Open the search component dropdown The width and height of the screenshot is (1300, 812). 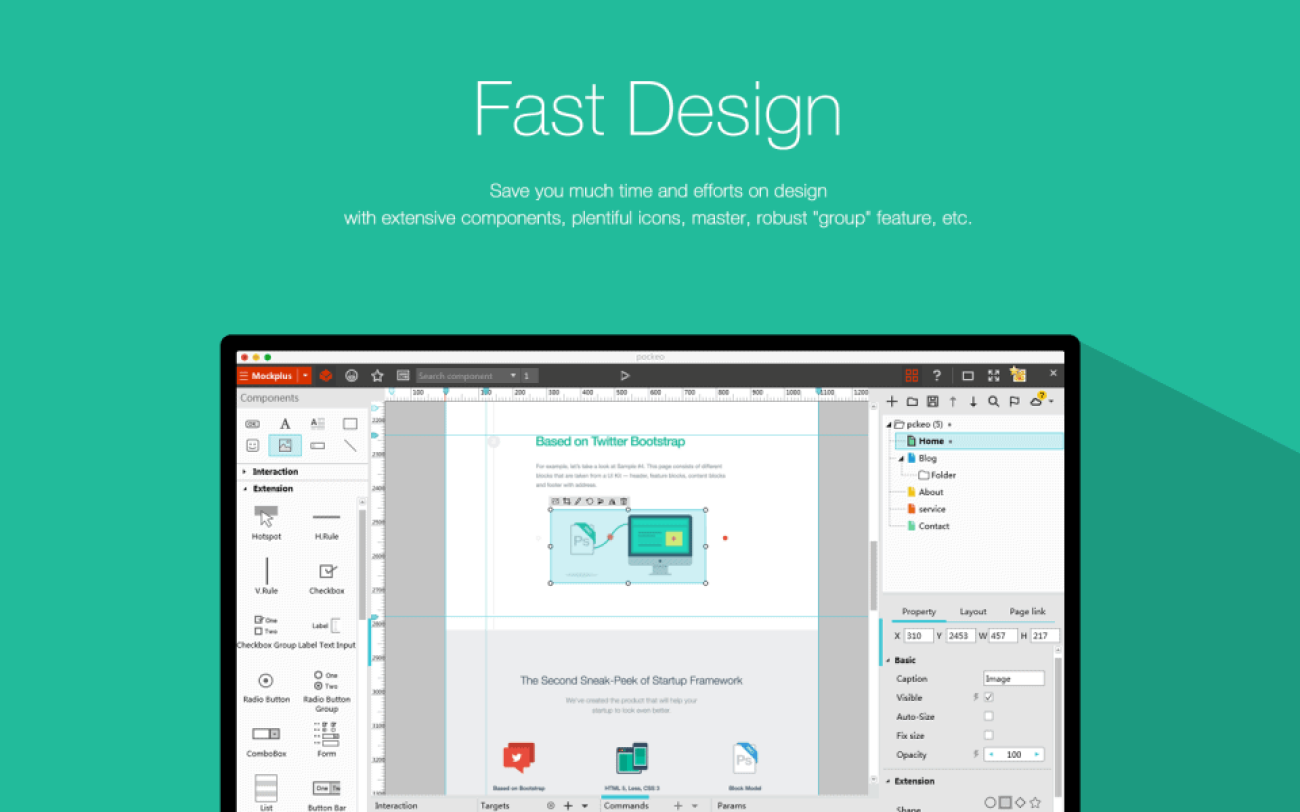click(514, 375)
